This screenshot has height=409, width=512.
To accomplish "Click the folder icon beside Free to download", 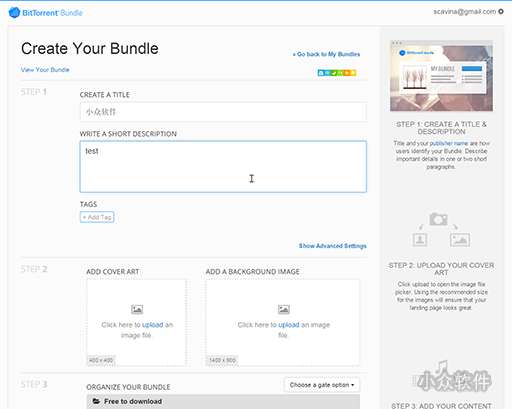I will point(96,401).
